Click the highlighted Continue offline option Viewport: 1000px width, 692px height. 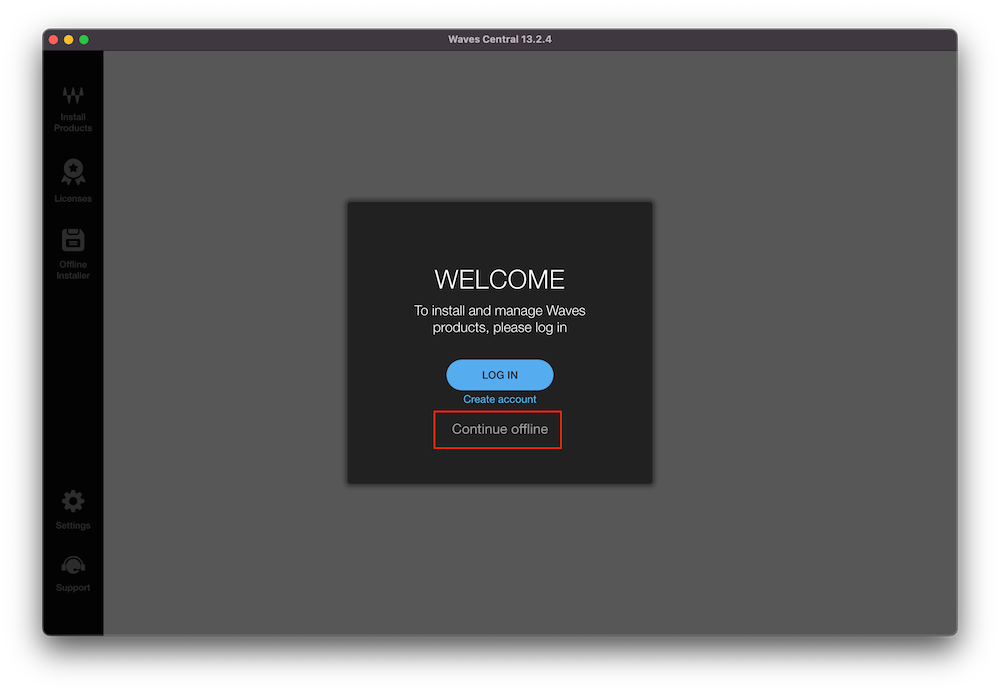point(497,429)
